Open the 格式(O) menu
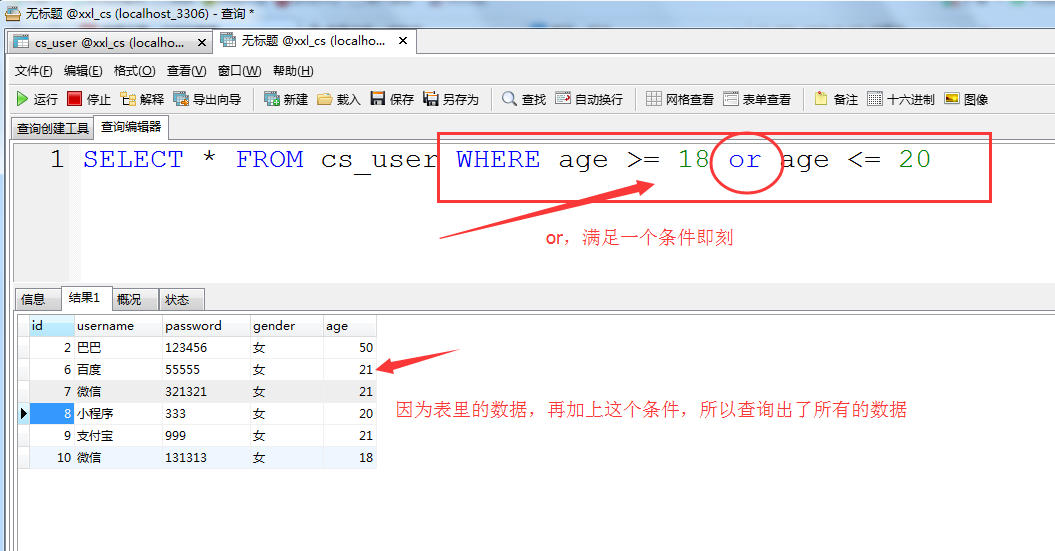 pyautogui.click(x=135, y=71)
